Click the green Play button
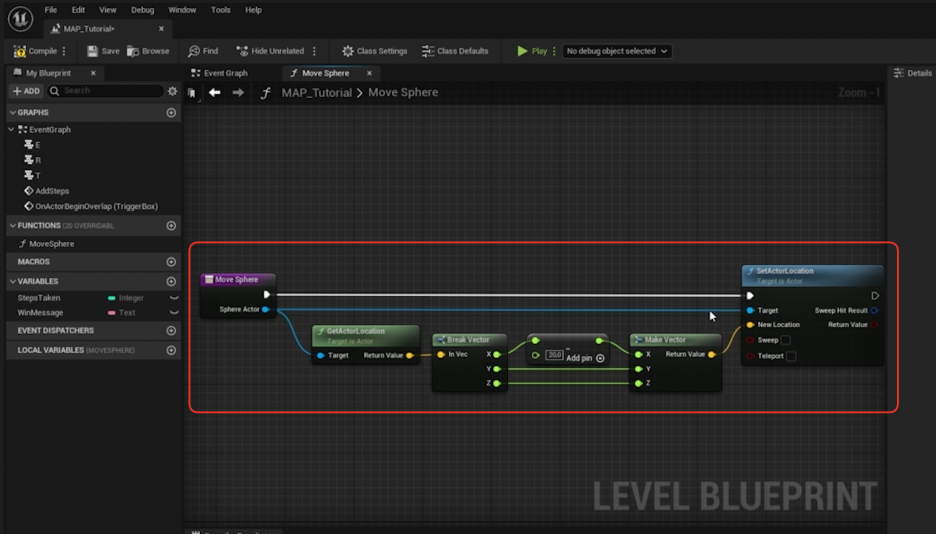This screenshot has width=936, height=534. pos(532,51)
